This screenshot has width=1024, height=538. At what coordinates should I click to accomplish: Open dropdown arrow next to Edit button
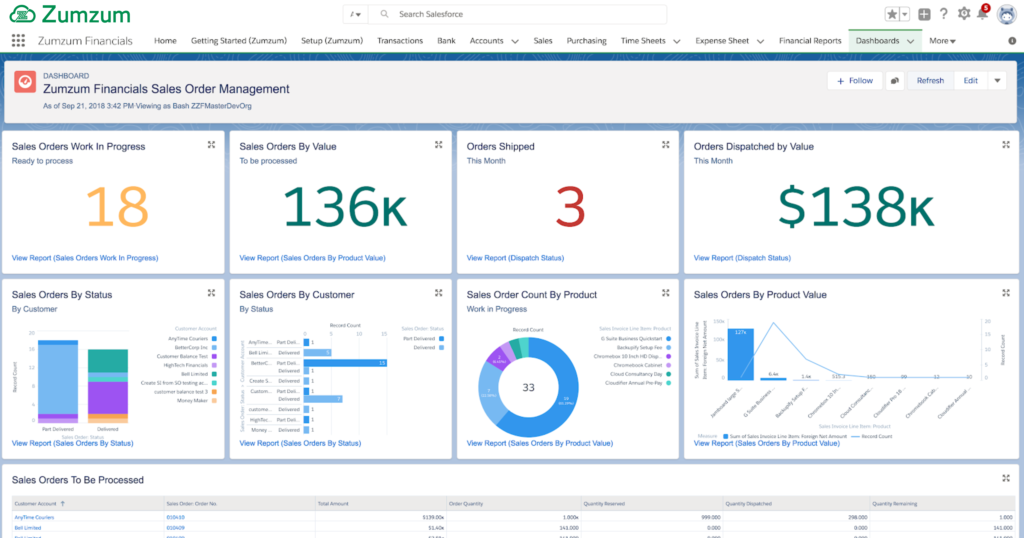pos(997,81)
